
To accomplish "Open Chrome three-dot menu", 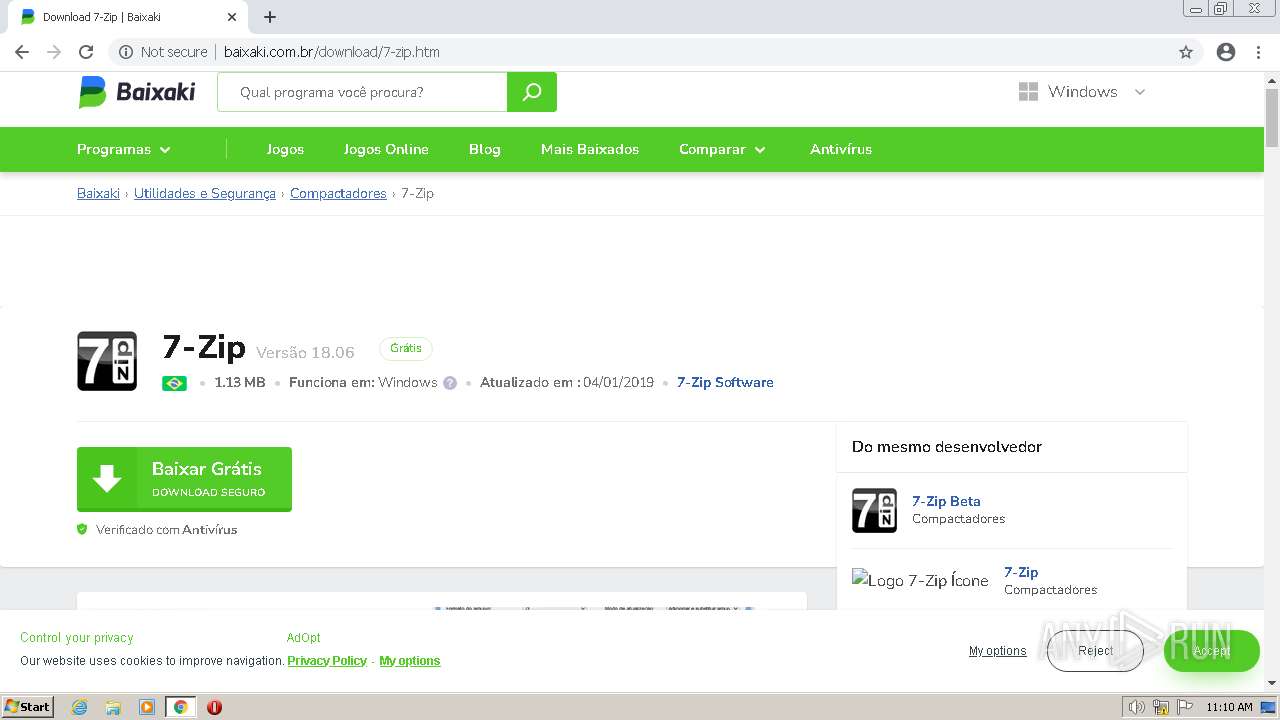I will tap(1258, 52).
